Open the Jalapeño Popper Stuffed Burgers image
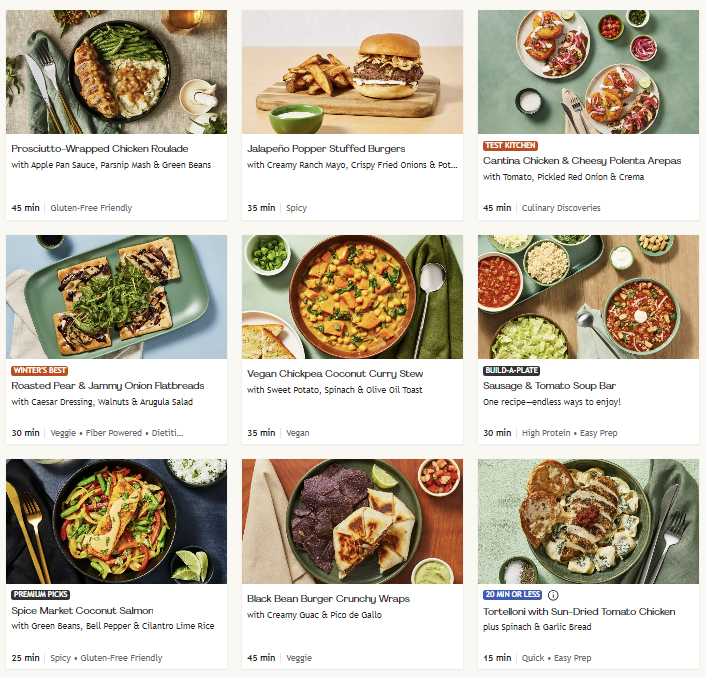The height and width of the screenshot is (677, 706). (x=352, y=72)
